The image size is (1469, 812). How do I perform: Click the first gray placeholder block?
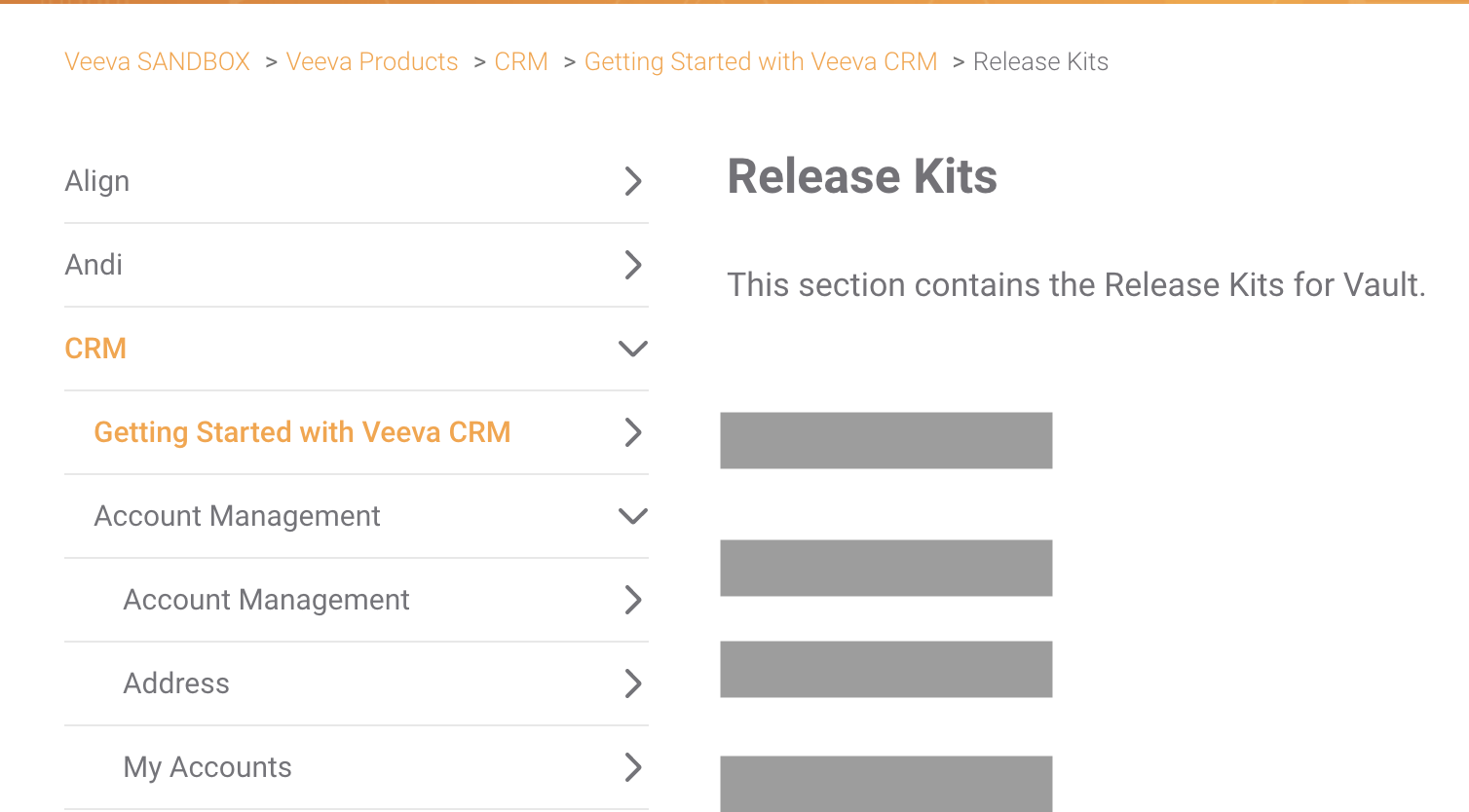[885, 440]
